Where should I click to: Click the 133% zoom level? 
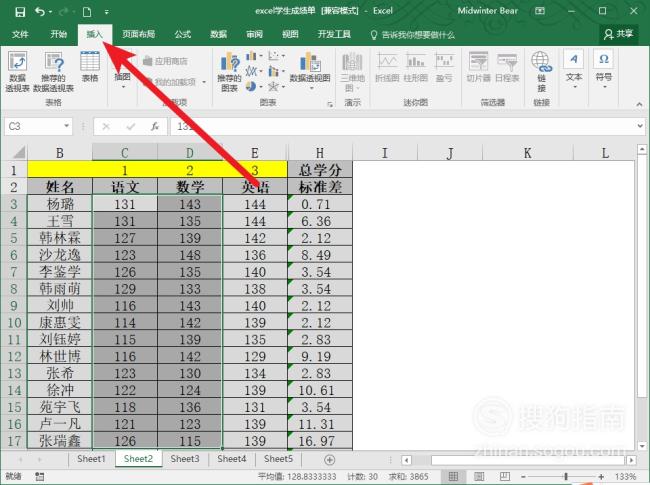pos(625,477)
